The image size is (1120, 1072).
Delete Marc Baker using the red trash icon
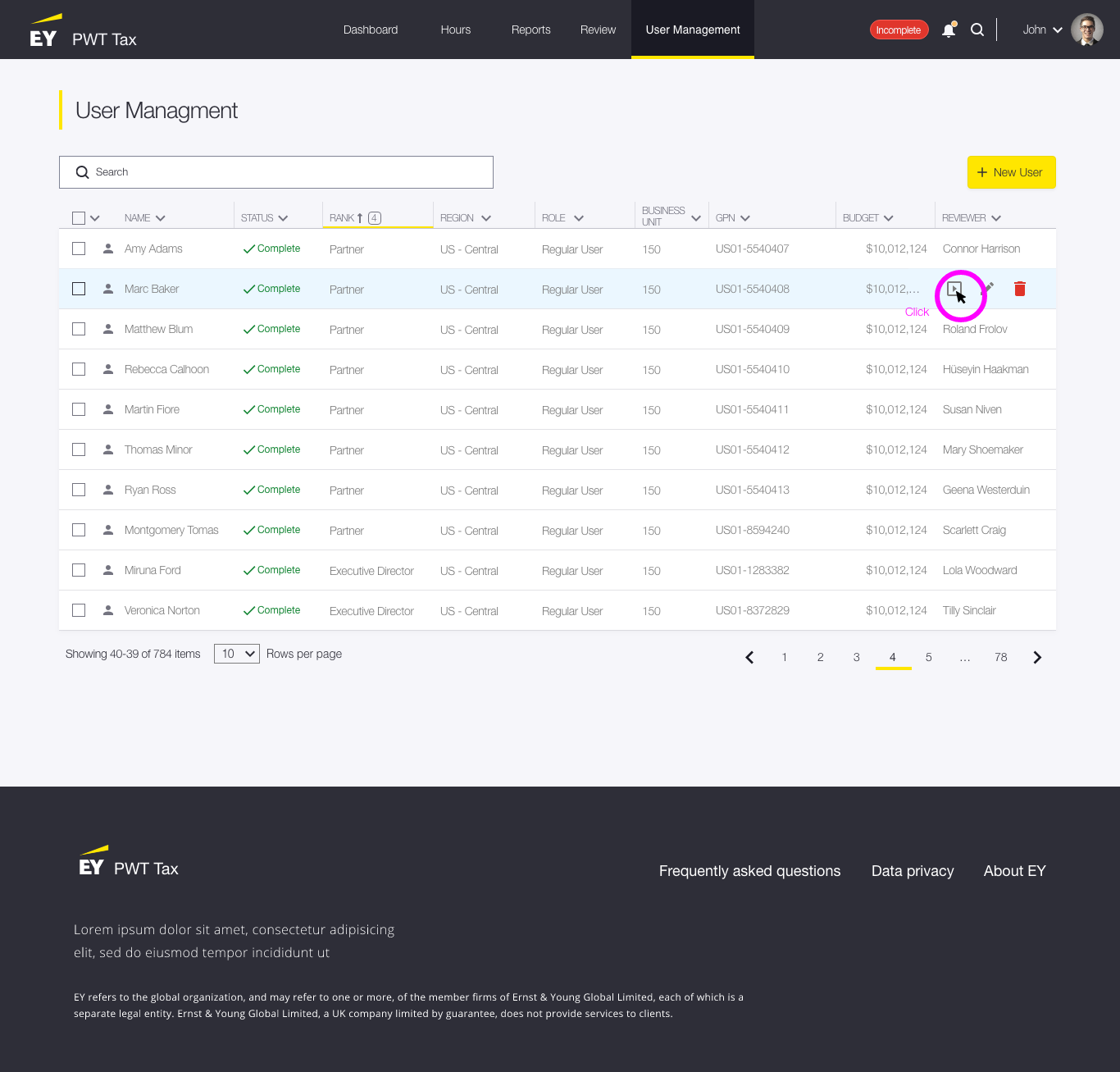(1019, 289)
